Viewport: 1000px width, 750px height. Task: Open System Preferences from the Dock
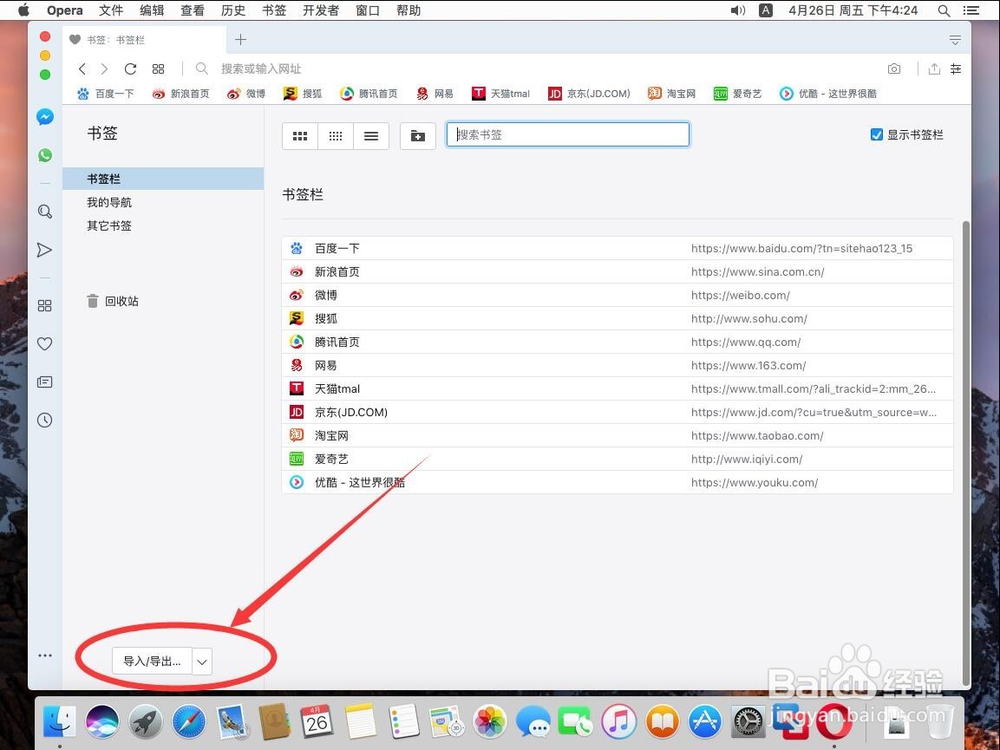(747, 722)
